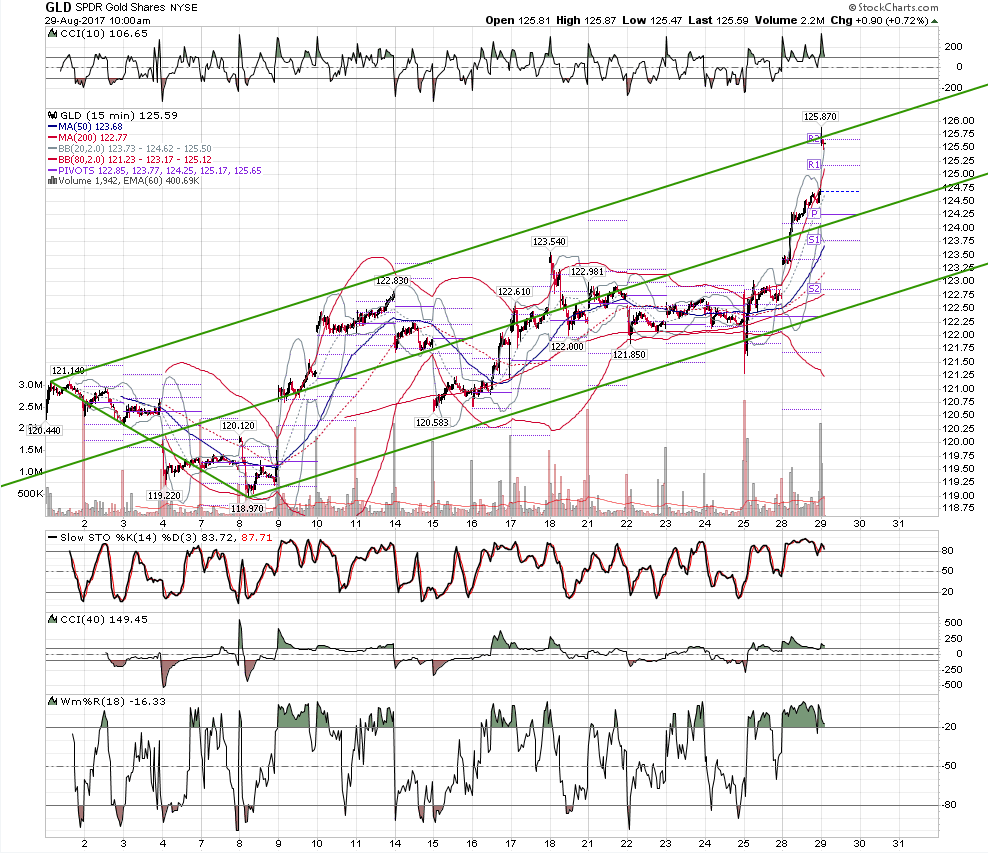Select the S1 pivot marker box
988x853 pixels.
click(813, 239)
